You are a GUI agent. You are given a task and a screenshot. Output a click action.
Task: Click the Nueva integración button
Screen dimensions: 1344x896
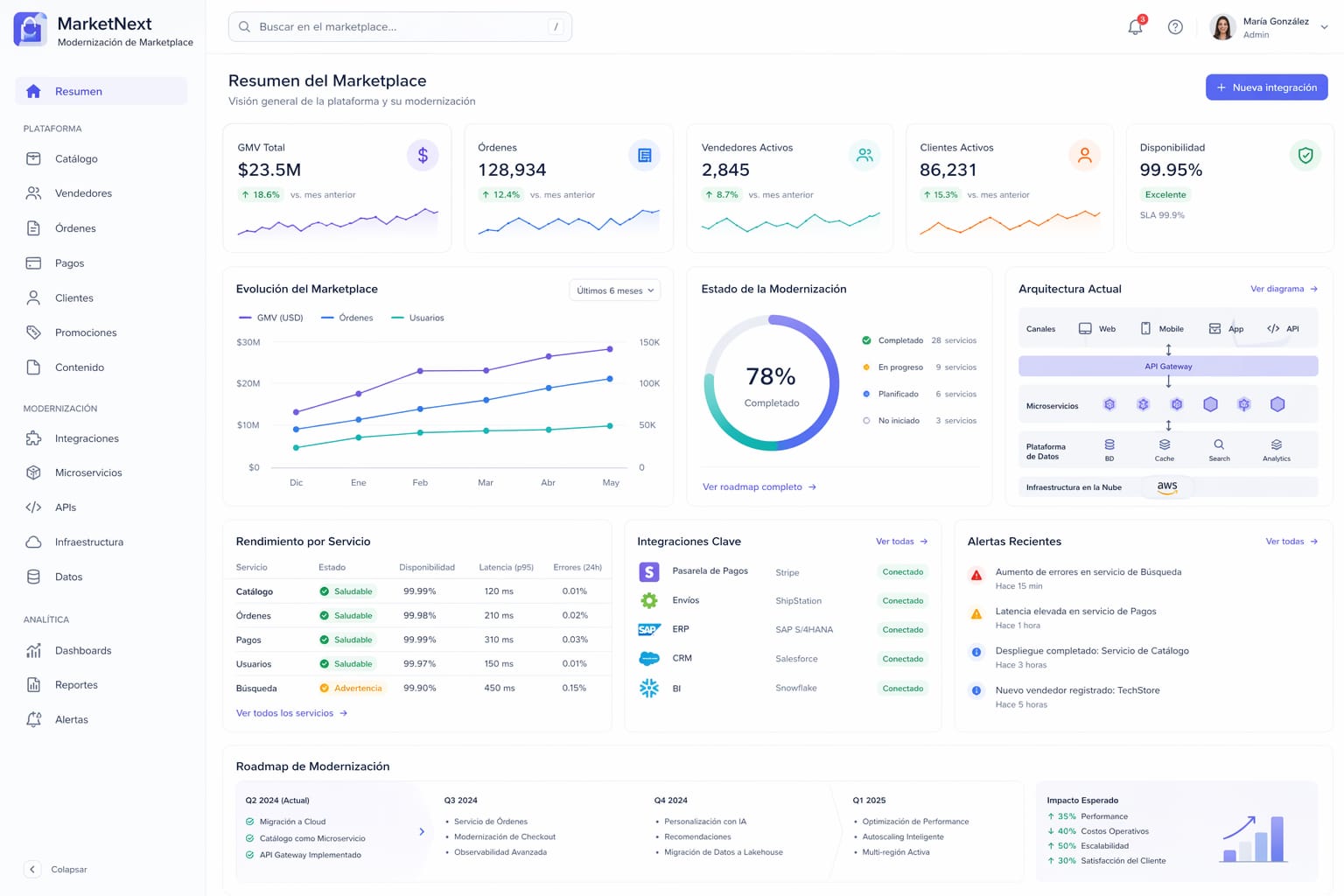pyautogui.click(x=1266, y=87)
